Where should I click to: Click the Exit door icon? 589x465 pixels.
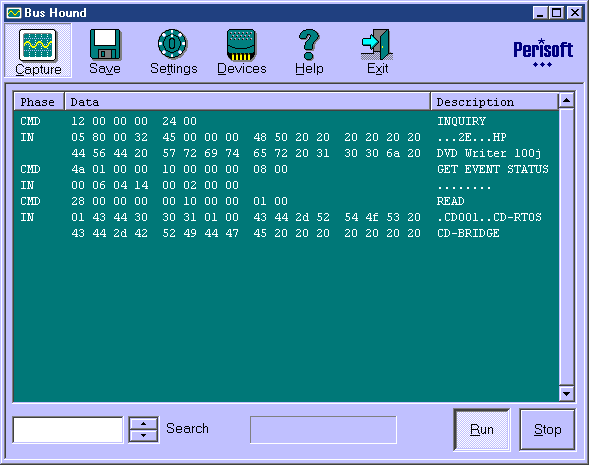(x=377, y=45)
